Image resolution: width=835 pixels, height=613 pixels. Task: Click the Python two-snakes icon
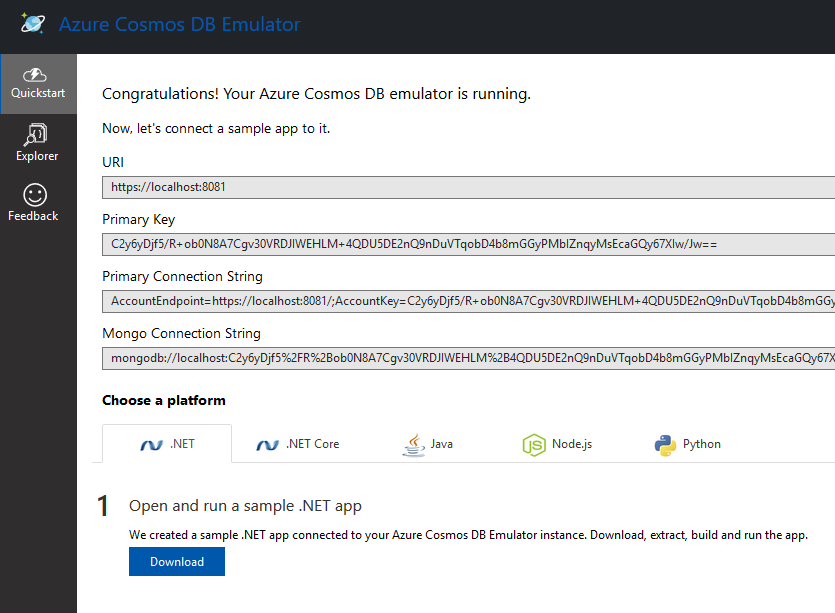[663, 443]
